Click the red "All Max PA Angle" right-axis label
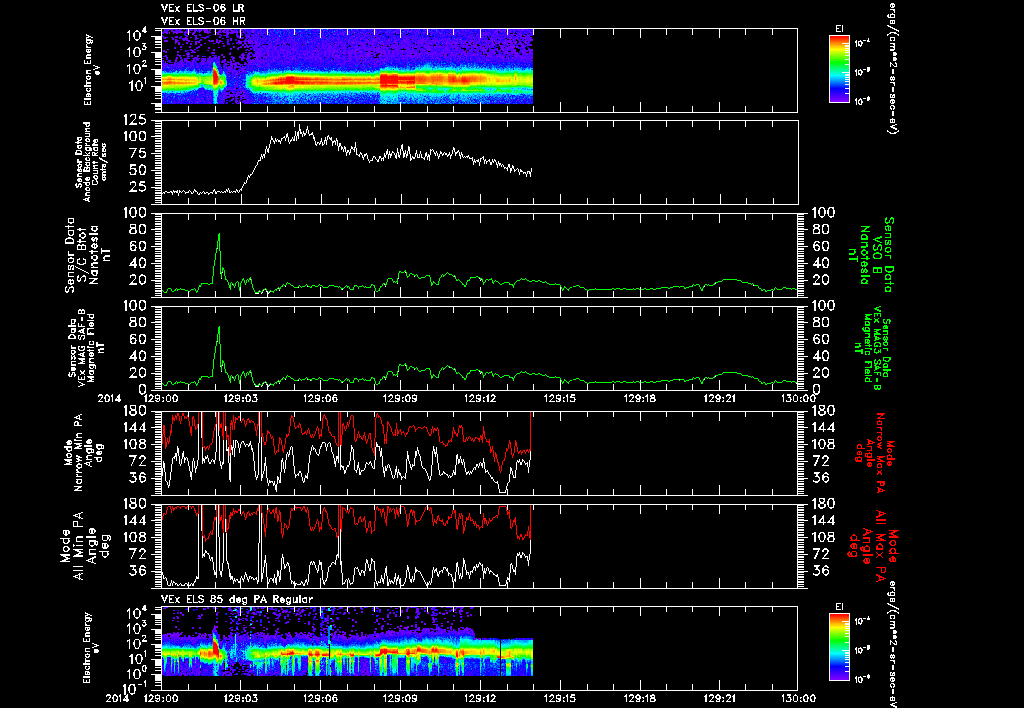Screen dimensions: 1024x708 coord(872,545)
